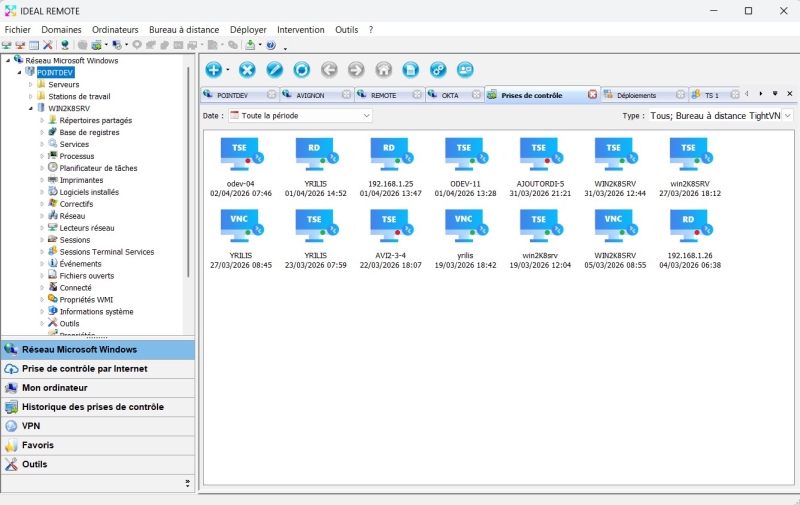Screen dimensions: 800x505
Task: Click the blue plus Add button
Action: point(213,70)
